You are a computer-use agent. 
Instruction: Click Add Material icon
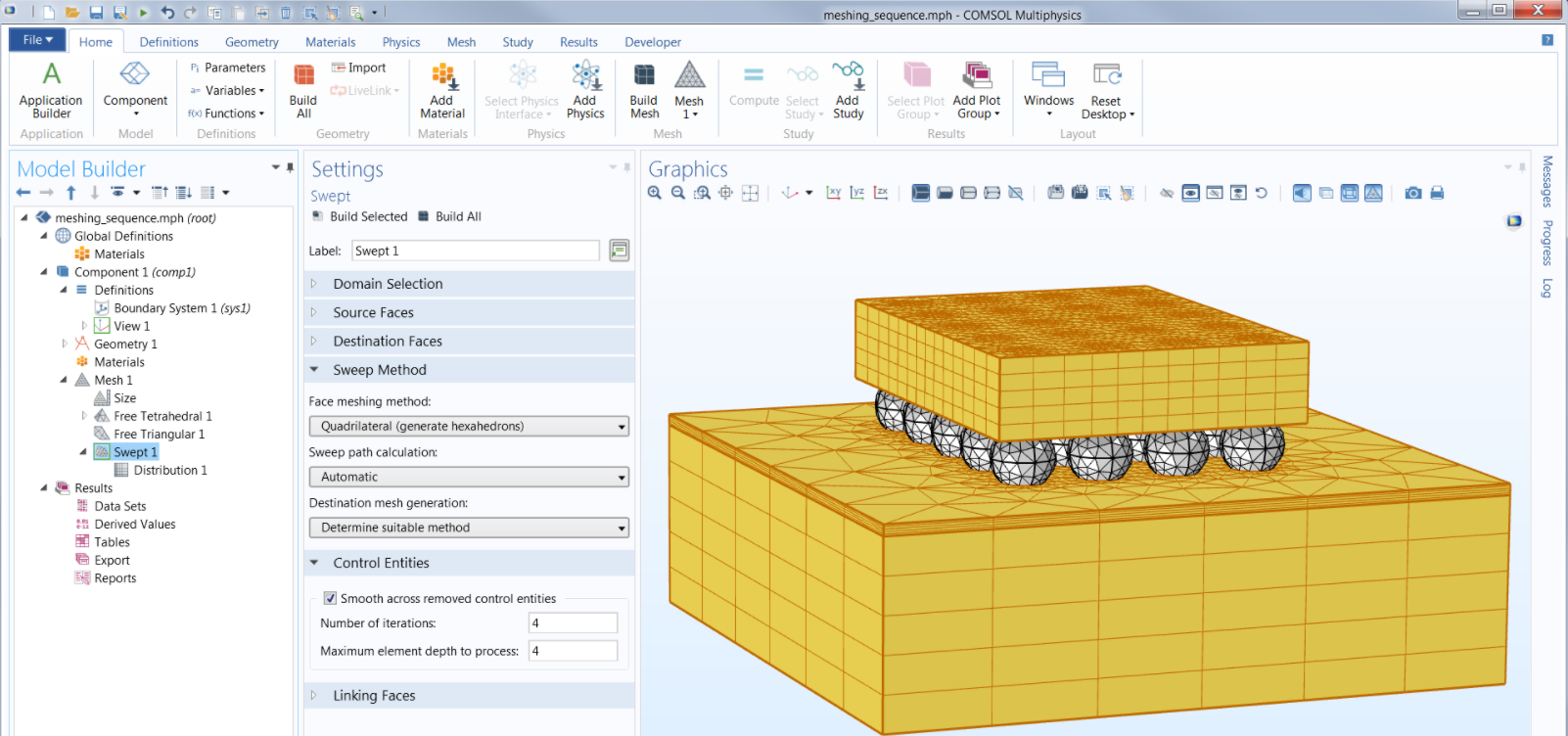[442, 76]
